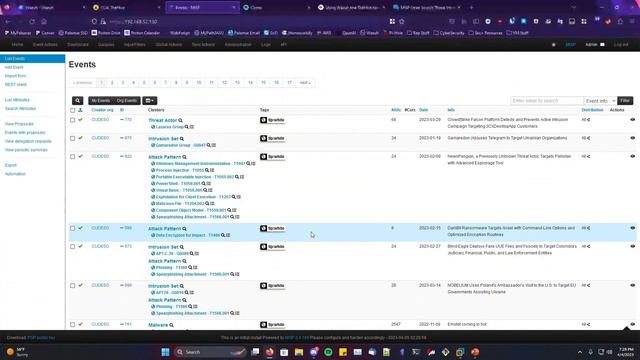
Task: Select REST client in the left sidebar
Action: [x=16, y=84]
